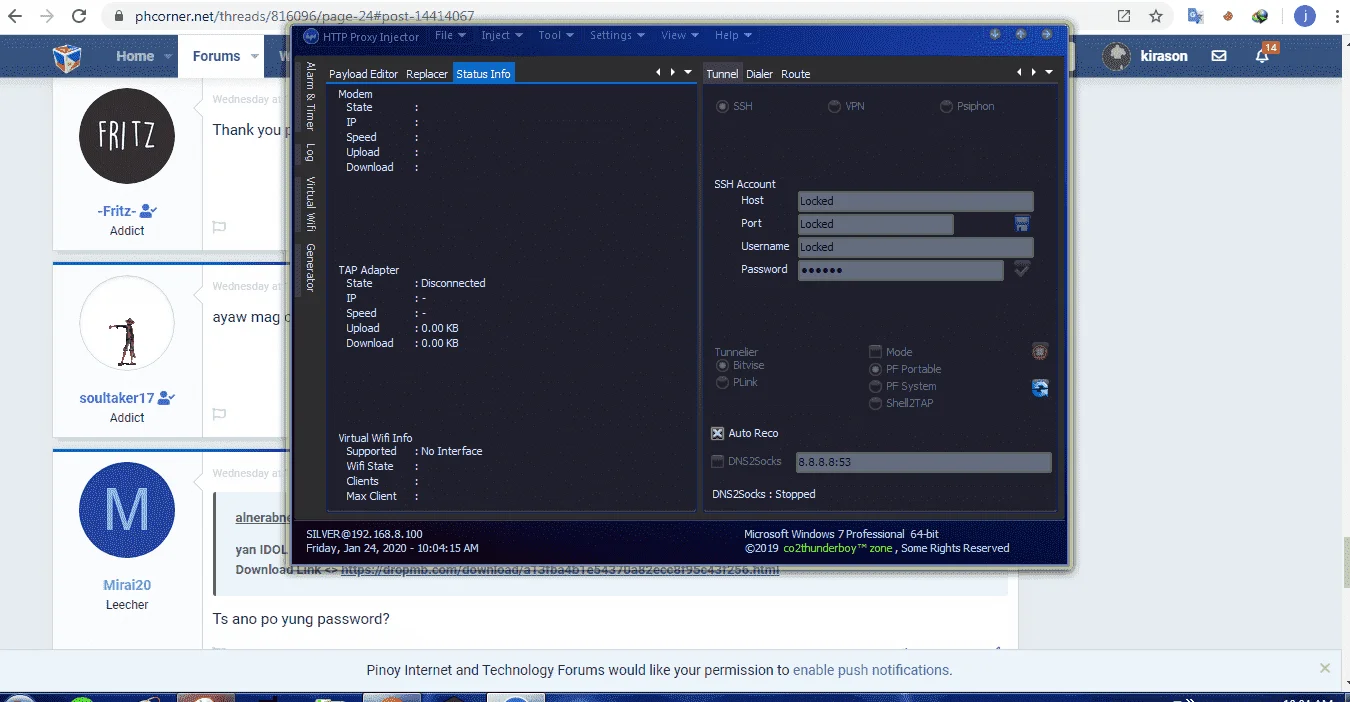1350x702 pixels.
Task: Open the Help dropdown menu
Action: click(732, 35)
